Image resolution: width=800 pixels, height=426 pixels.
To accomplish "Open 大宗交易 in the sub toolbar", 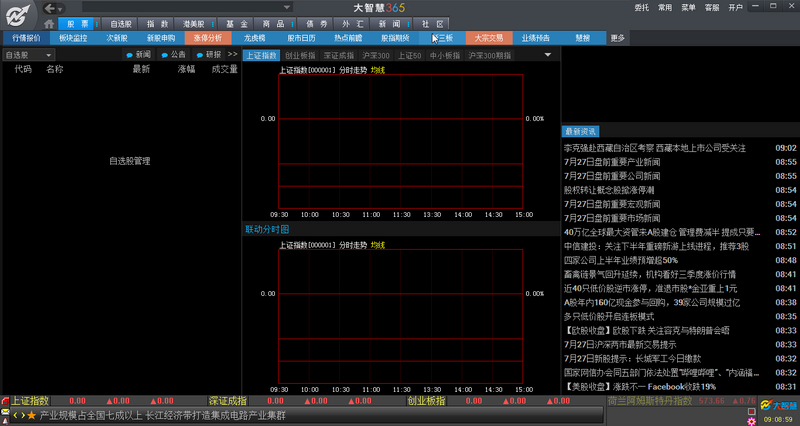I will (x=489, y=38).
